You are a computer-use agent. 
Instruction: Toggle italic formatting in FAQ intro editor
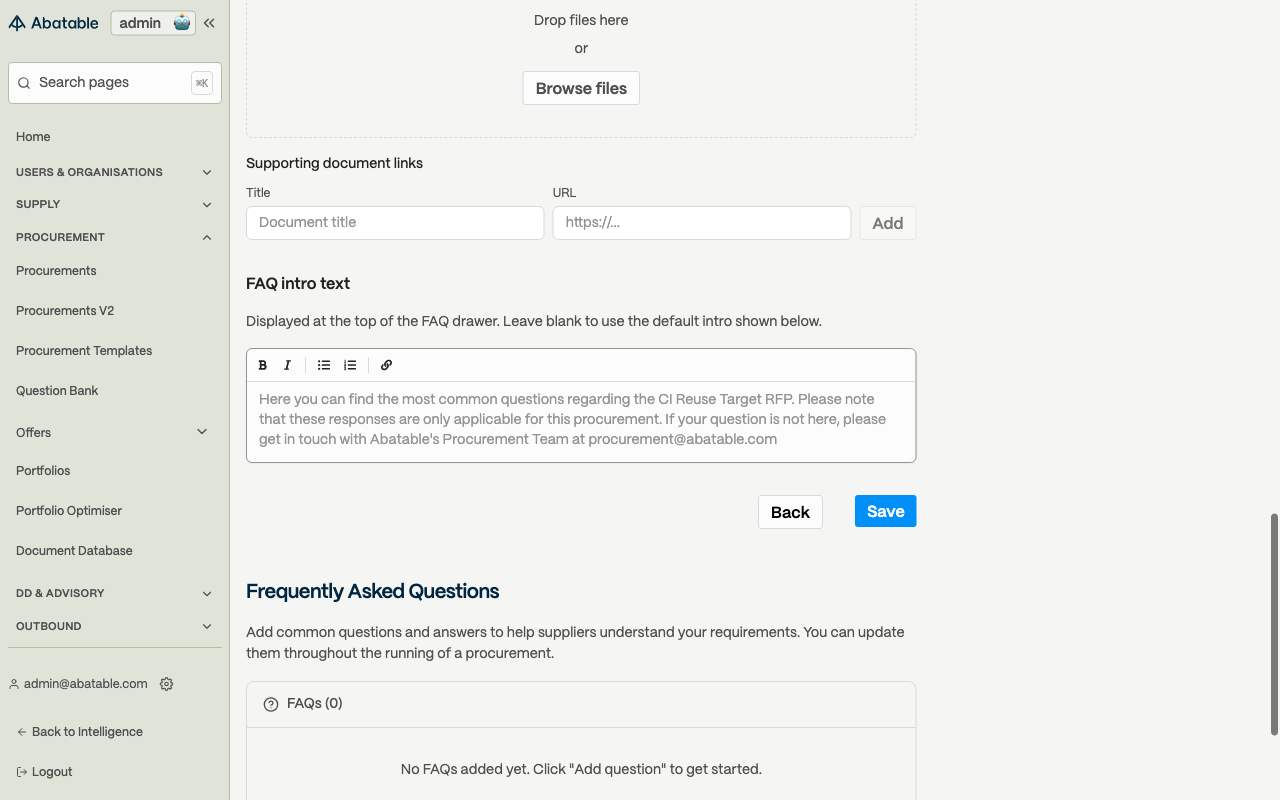click(287, 365)
